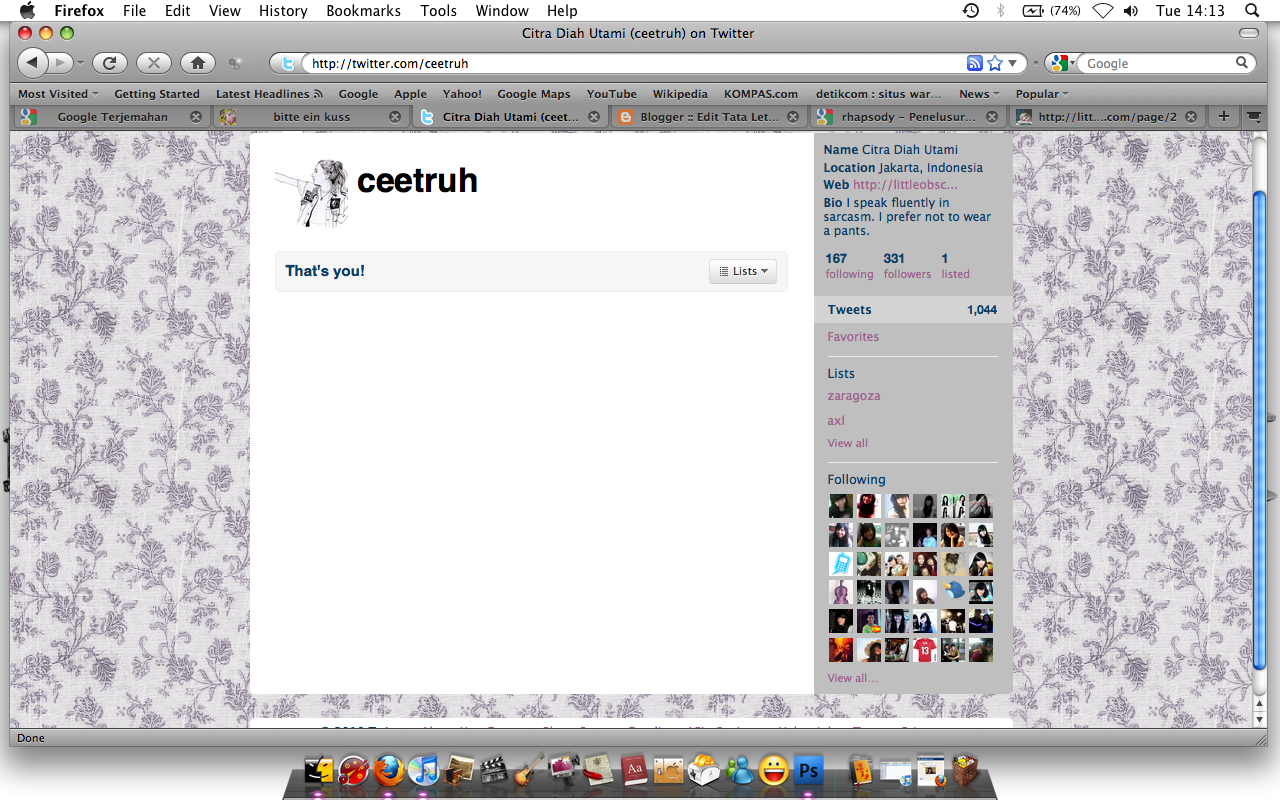Open the address bar history dropdown arrow

pyautogui.click(x=1012, y=63)
